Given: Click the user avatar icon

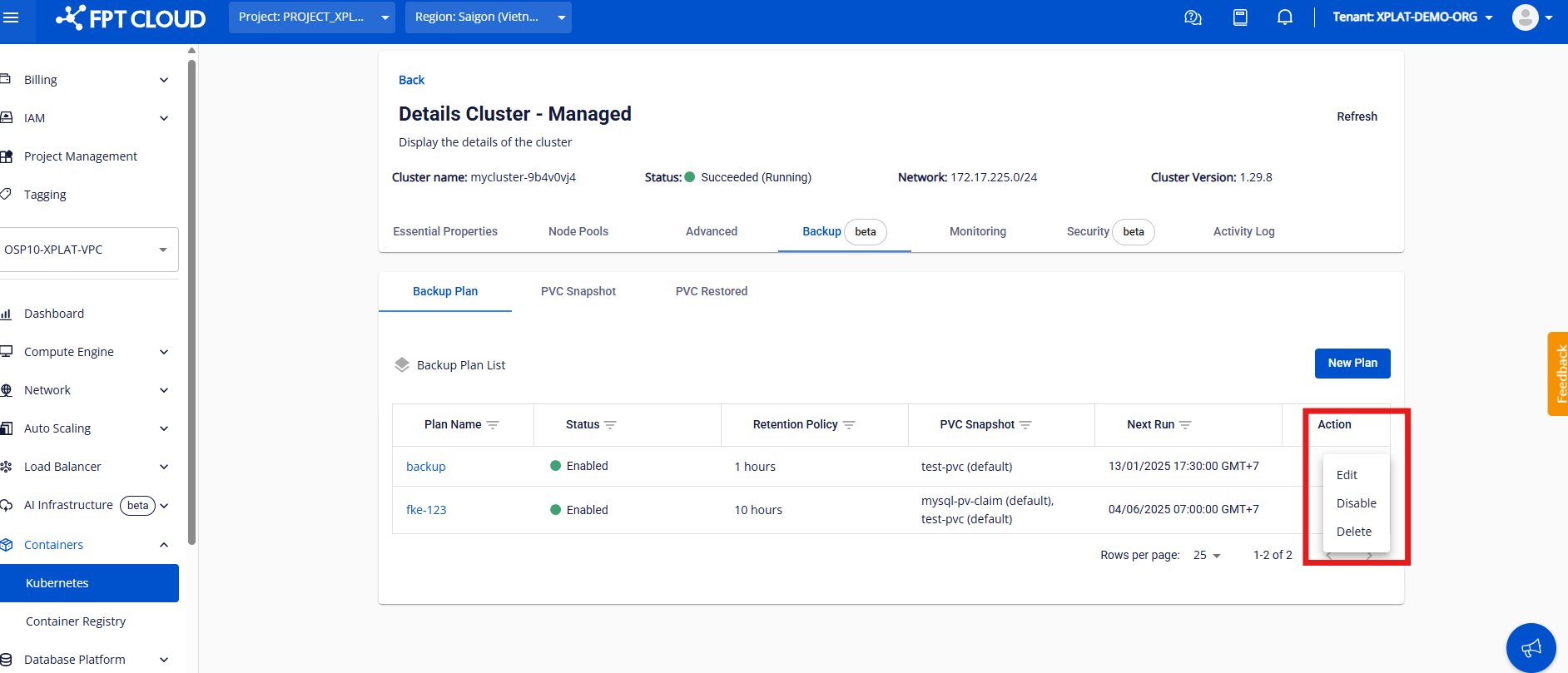Looking at the screenshot, I should point(1525,17).
